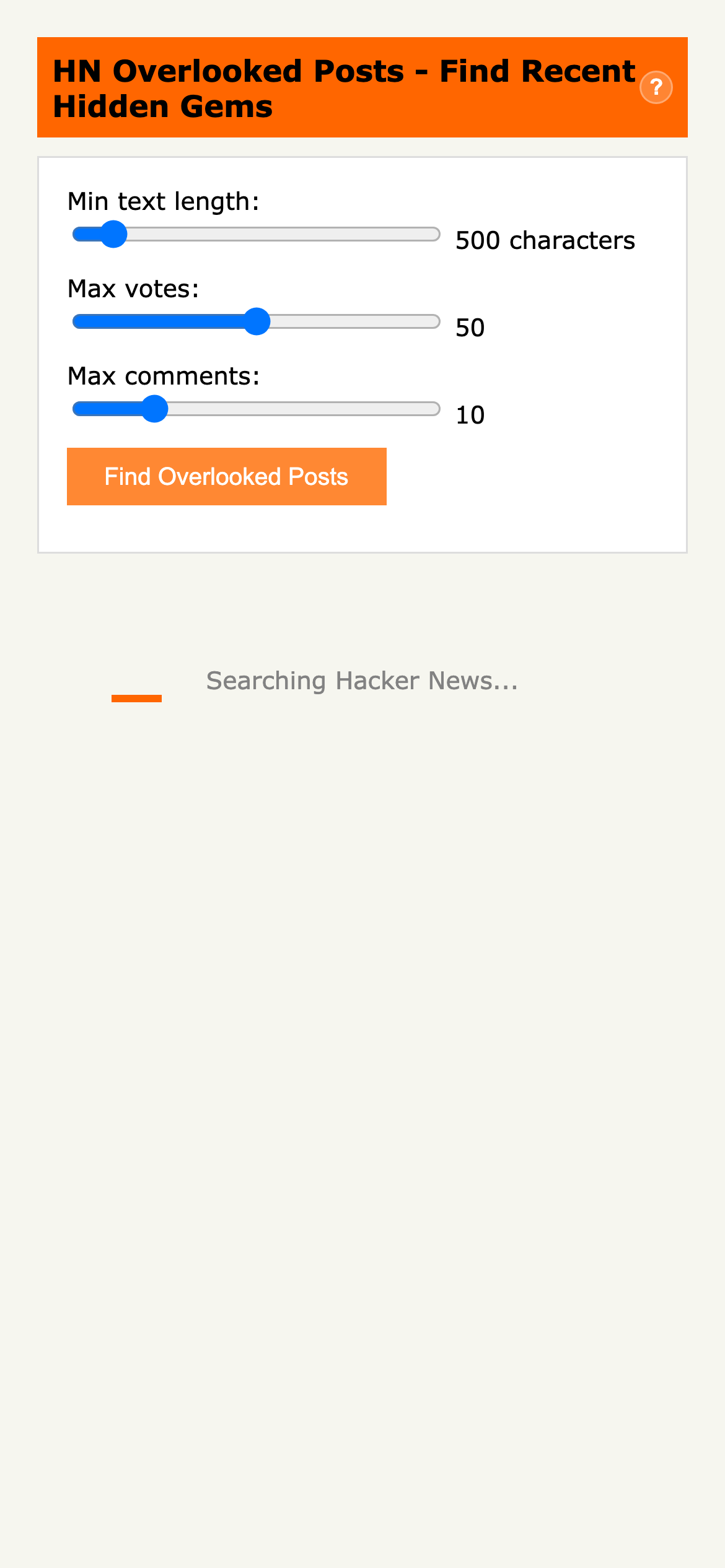Click the 'Searching Hacker News...' status text
The height and width of the screenshot is (1568, 725).
(362, 681)
